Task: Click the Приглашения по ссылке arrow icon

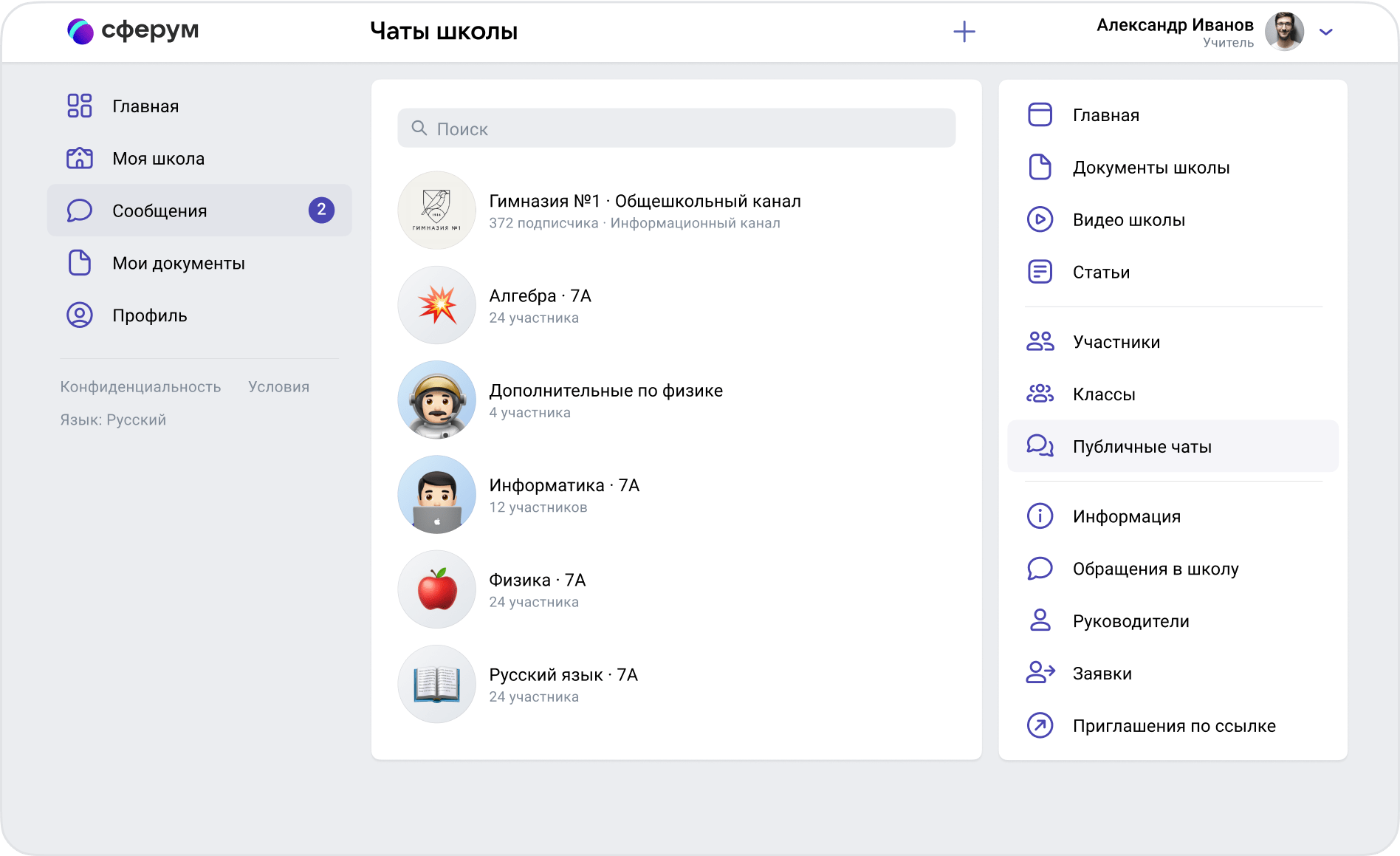Action: (1040, 726)
